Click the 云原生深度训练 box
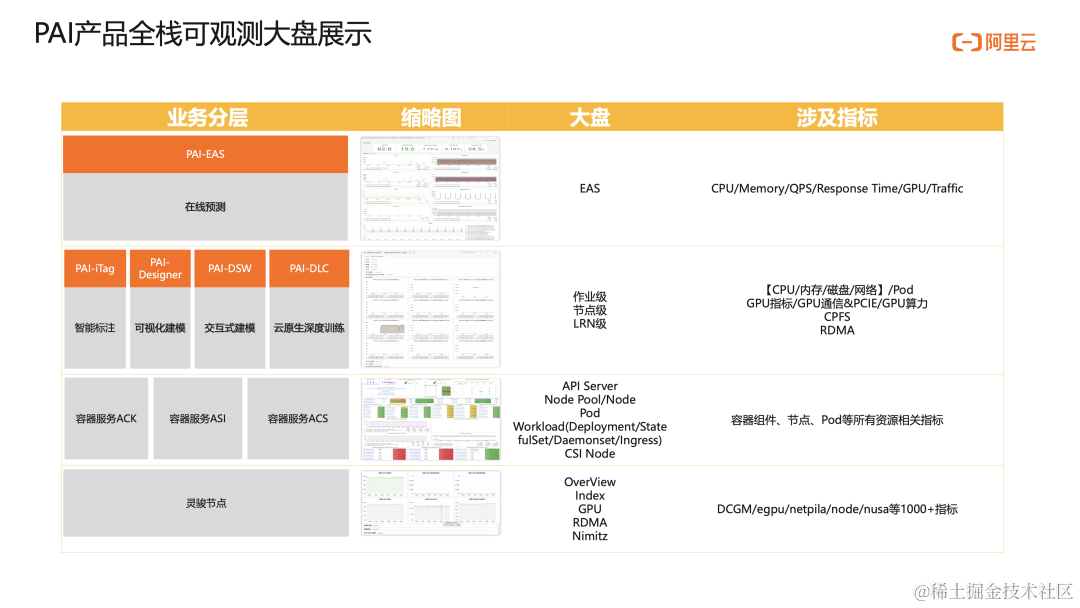 309,328
